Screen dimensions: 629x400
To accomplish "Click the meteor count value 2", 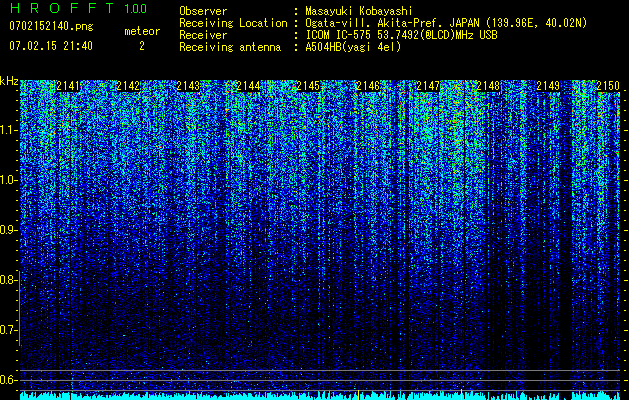I will (142, 46).
